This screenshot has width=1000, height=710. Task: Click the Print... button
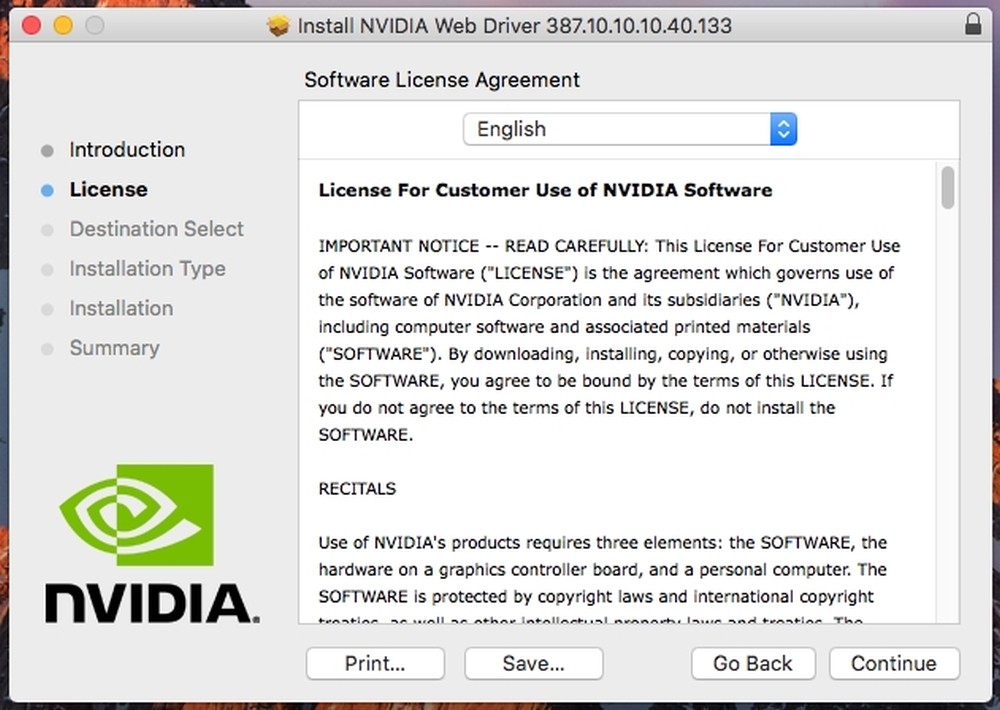click(x=375, y=663)
